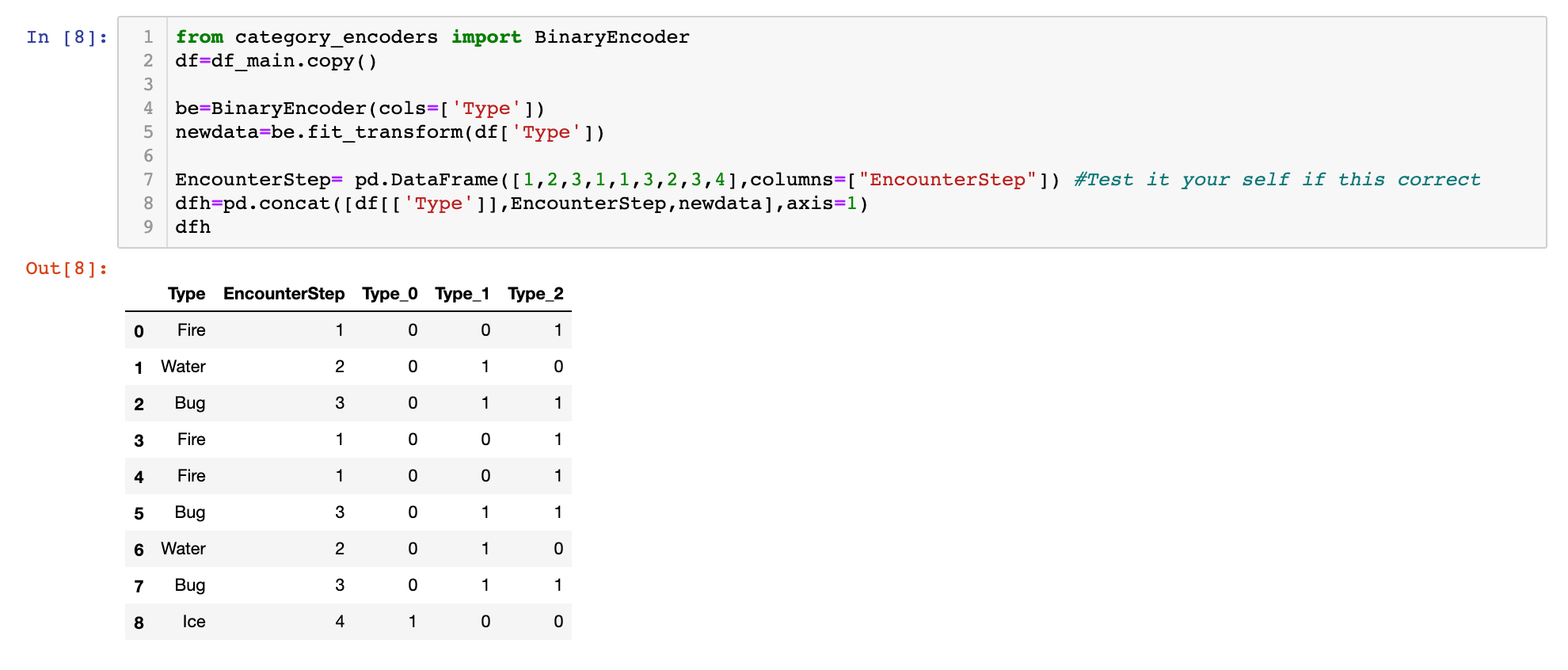Click Type_0 value 1 in row 8
This screenshot has height=670, width=1568.
[413, 622]
